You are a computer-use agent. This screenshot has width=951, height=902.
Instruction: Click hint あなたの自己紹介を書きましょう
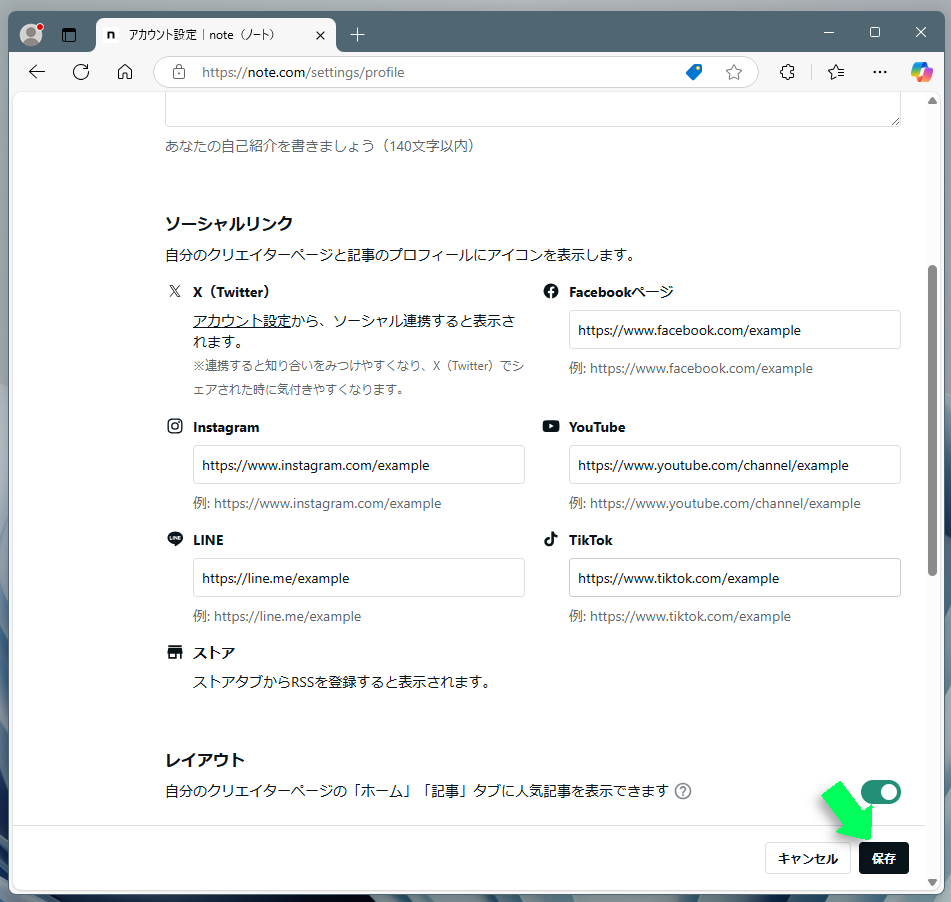(x=320, y=146)
